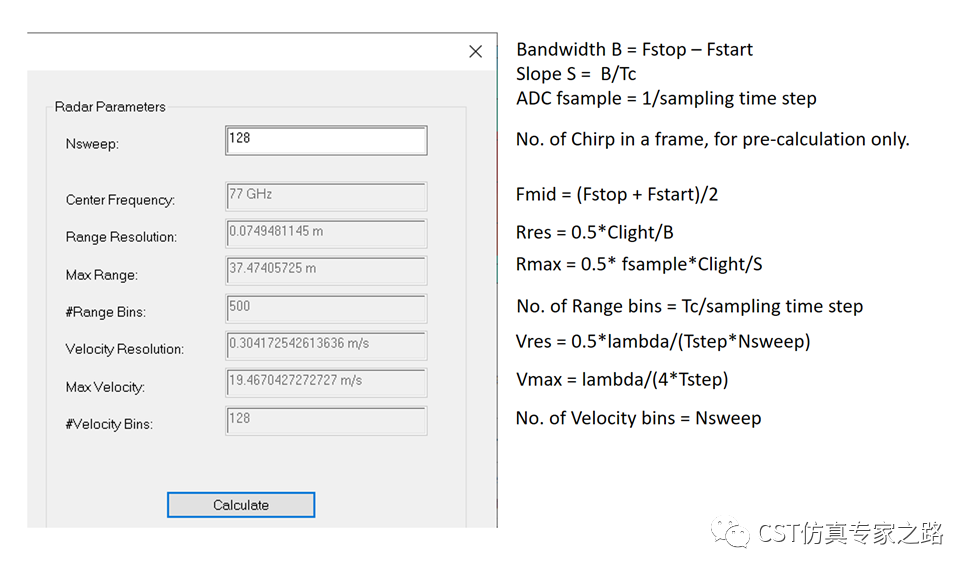Click the Bandwidth B formula line
Screen dimensions: 975x576
point(634,49)
